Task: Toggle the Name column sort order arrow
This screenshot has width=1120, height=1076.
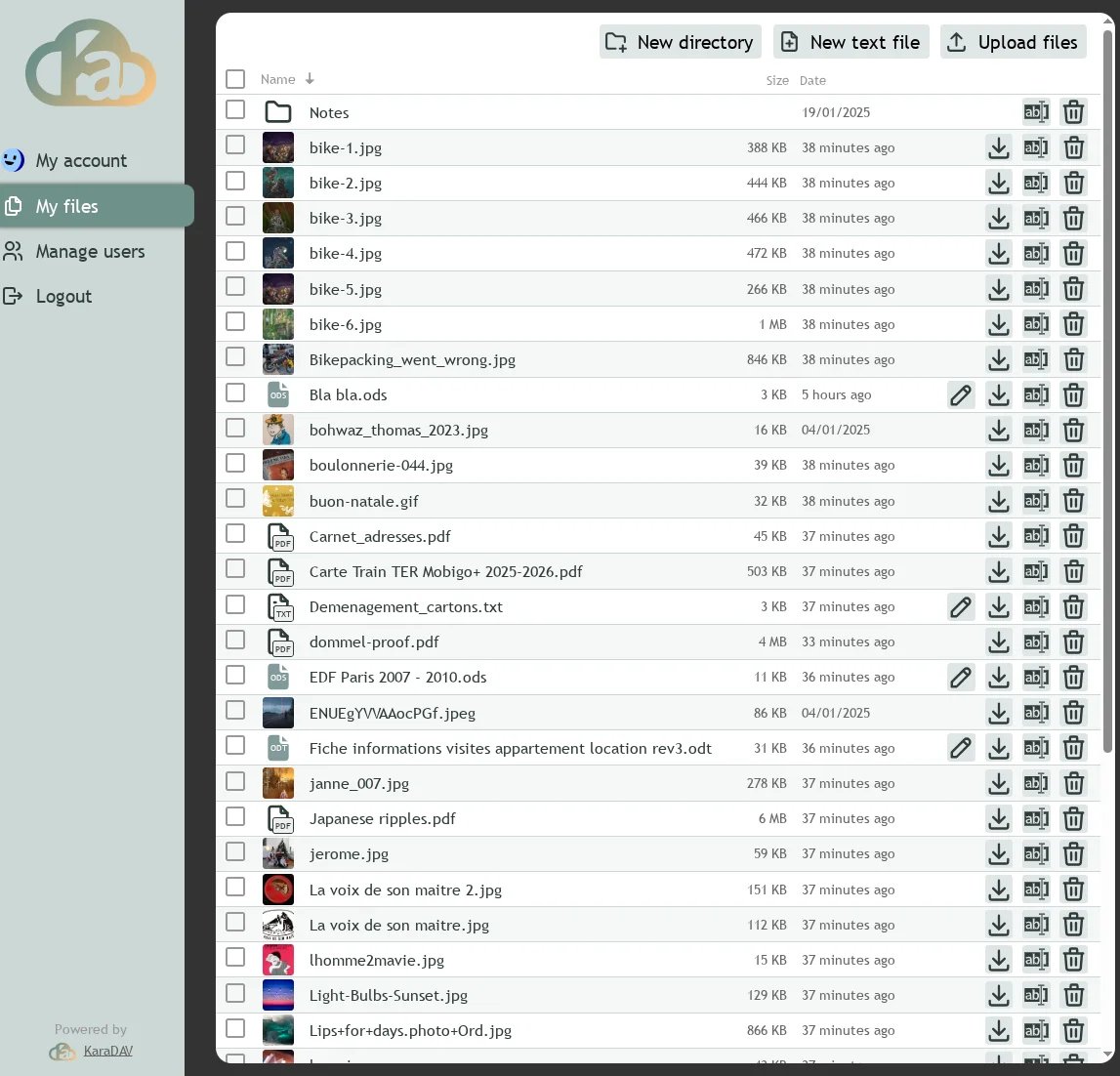Action: (x=310, y=79)
